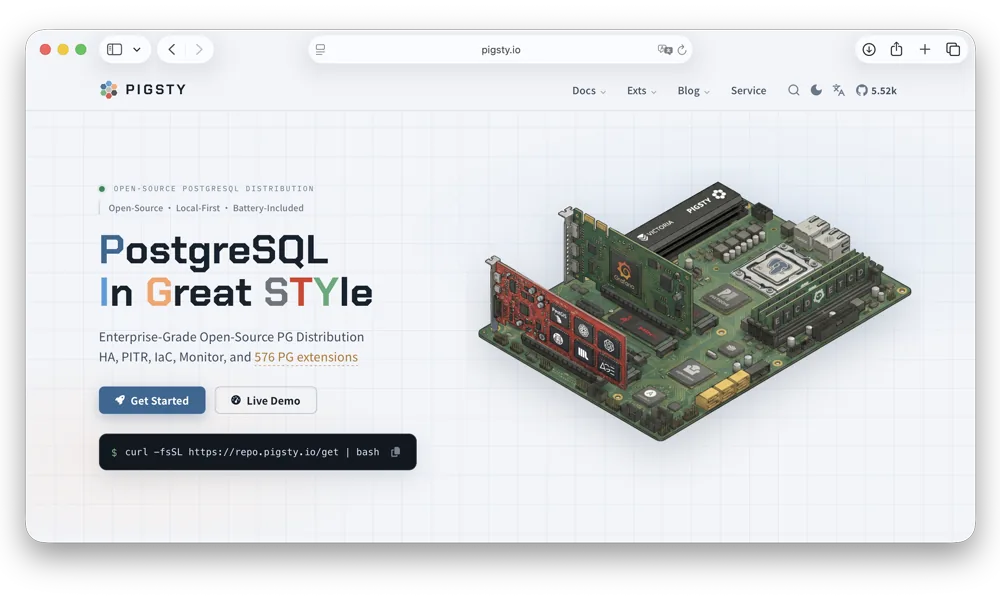Click 'OPEN-SOURCE POSTGRESQL DISTRIBUTION' label
The width and height of the screenshot is (1000, 600).
214,189
